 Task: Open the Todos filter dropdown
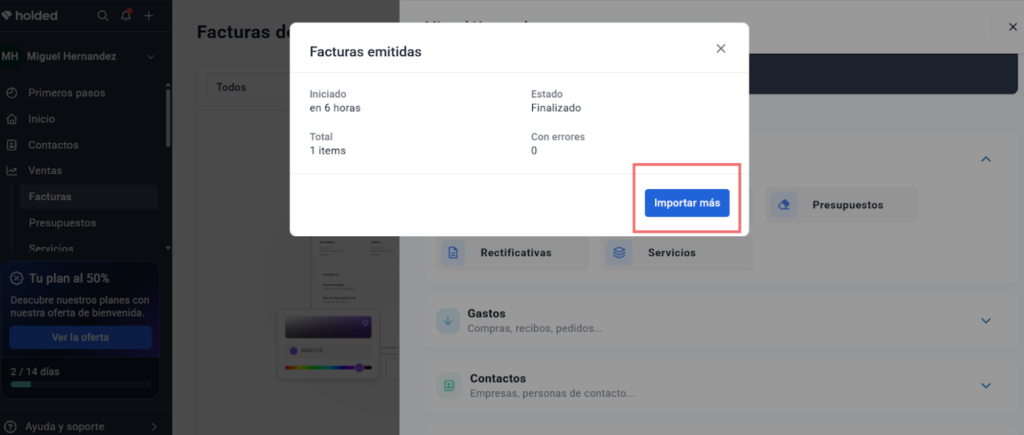coord(248,87)
